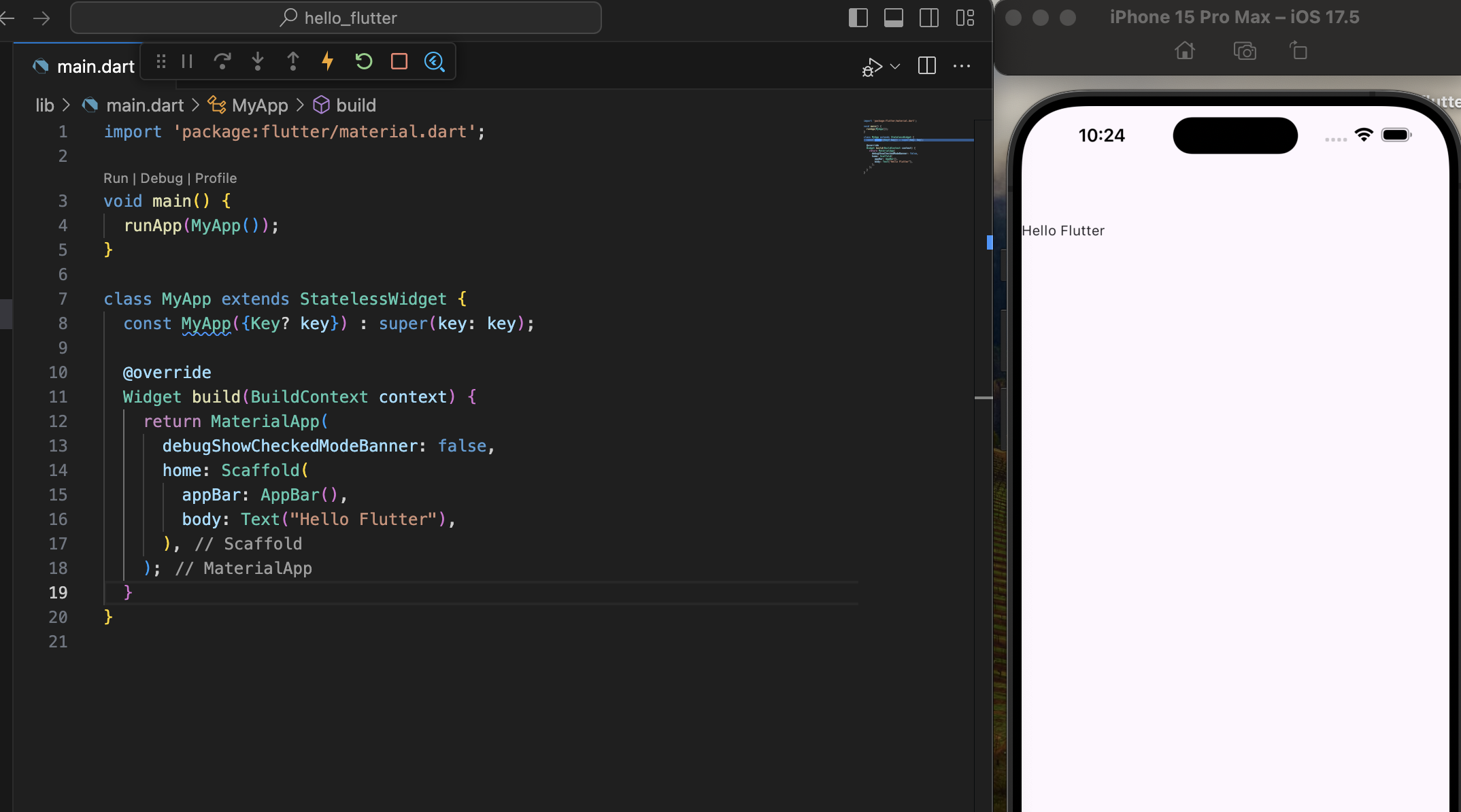Click the Run and Debug play icon
Viewport: 1461px width, 812px height.
(x=872, y=67)
